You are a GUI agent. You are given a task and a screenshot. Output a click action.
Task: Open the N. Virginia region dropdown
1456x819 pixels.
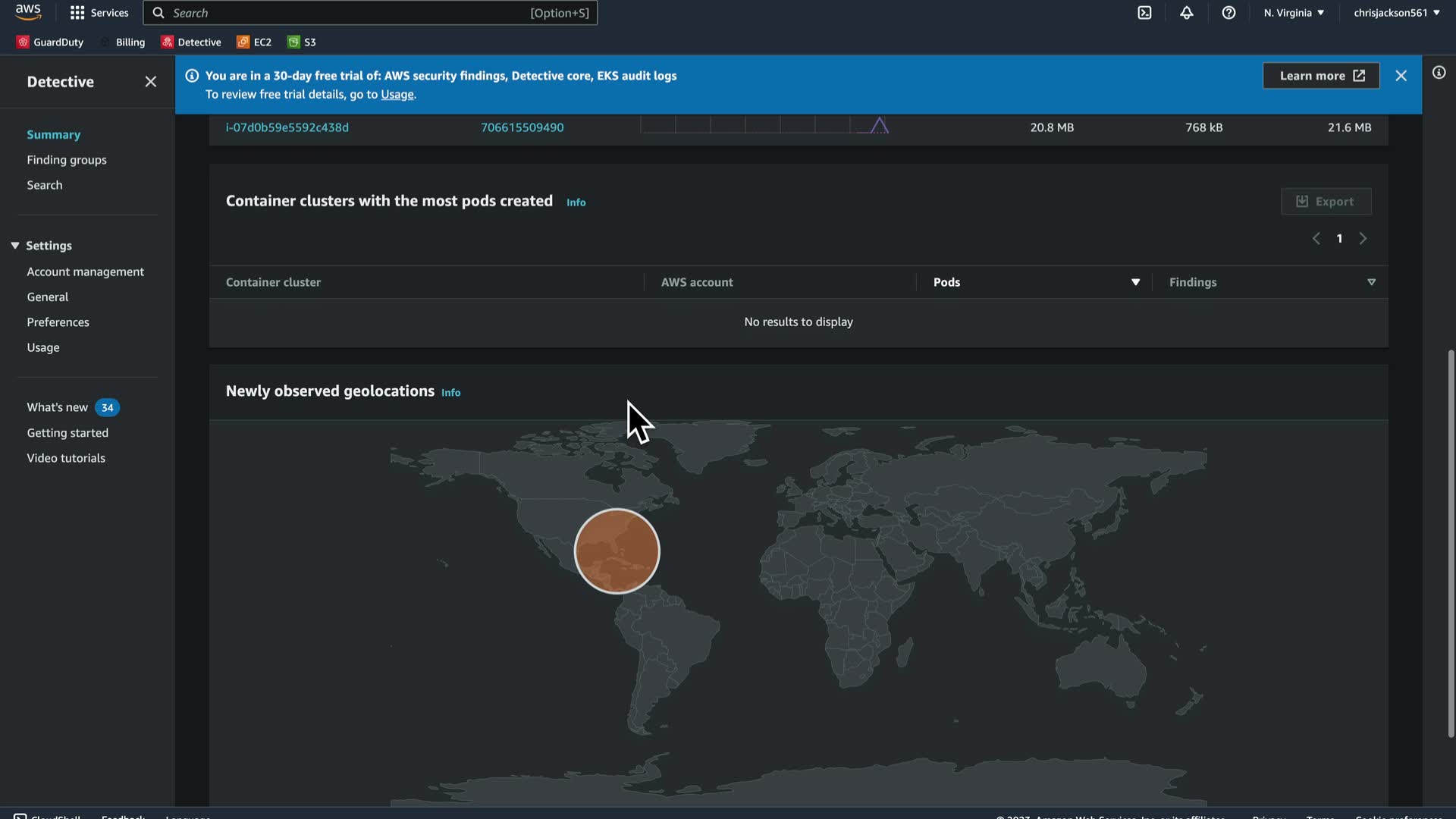pyautogui.click(x=1294, y=13)
